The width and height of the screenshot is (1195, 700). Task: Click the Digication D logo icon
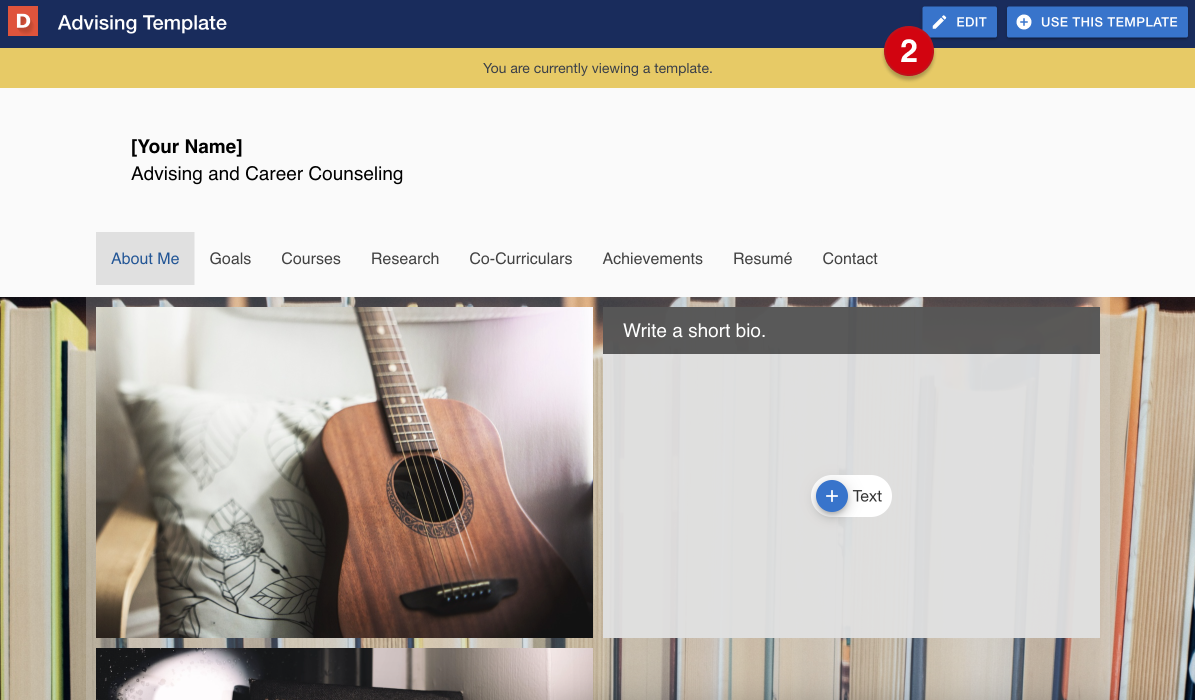tap(23, 21)
